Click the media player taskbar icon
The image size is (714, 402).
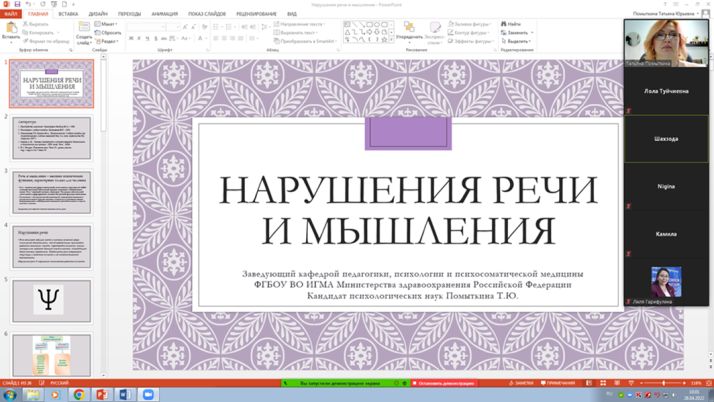(x=56, y=394)
